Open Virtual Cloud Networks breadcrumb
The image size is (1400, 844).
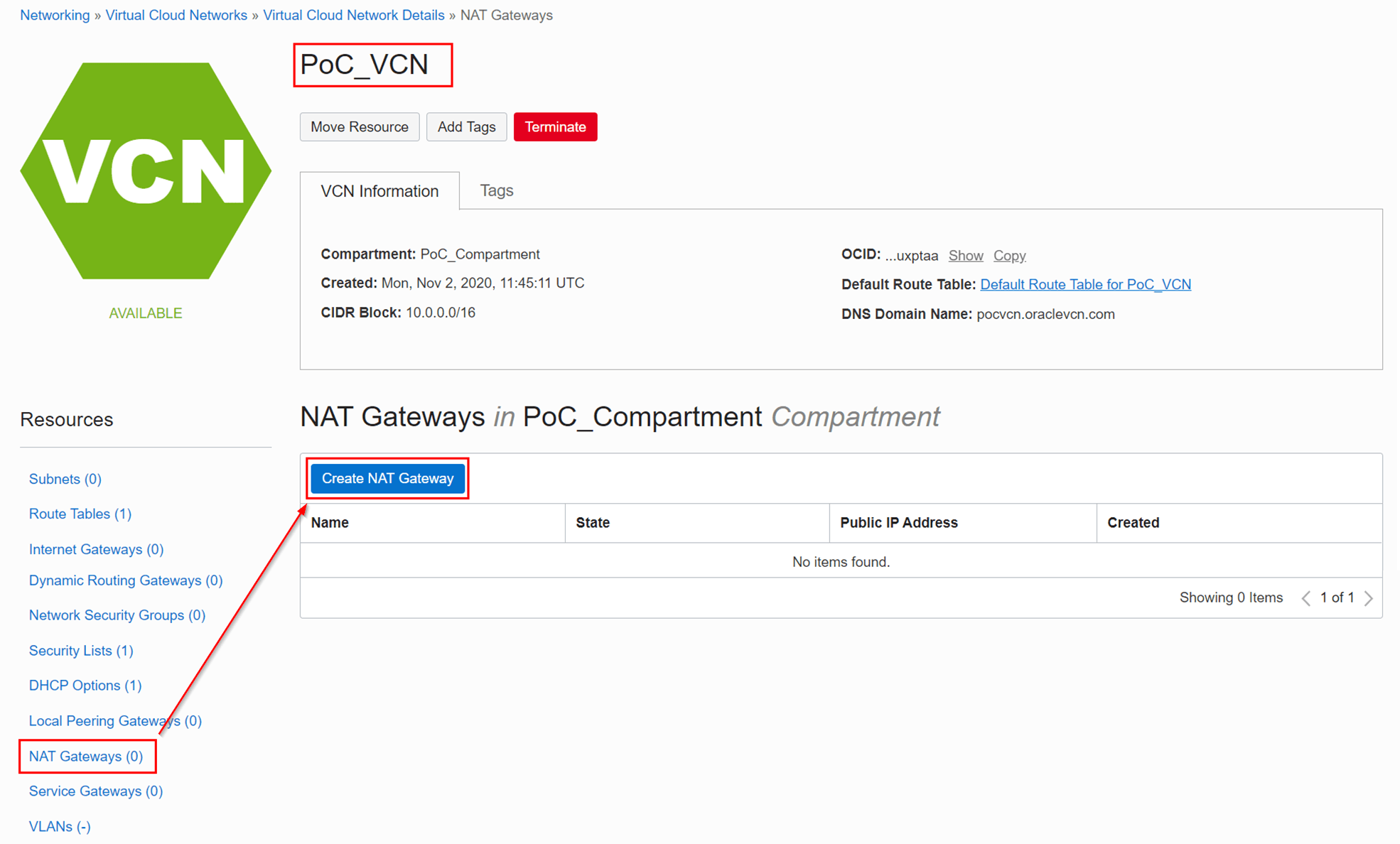[x=176, y=14]
